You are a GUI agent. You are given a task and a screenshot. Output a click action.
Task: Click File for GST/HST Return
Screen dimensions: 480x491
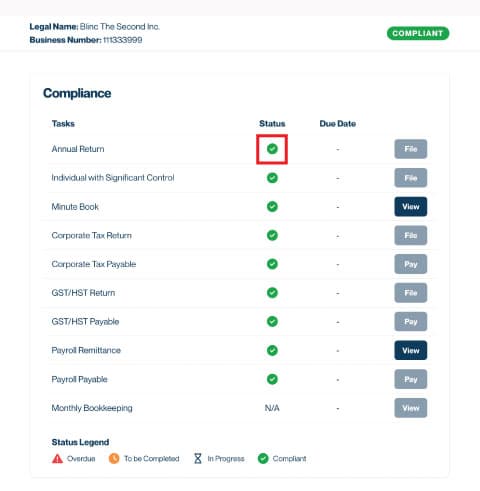point(411,293)
